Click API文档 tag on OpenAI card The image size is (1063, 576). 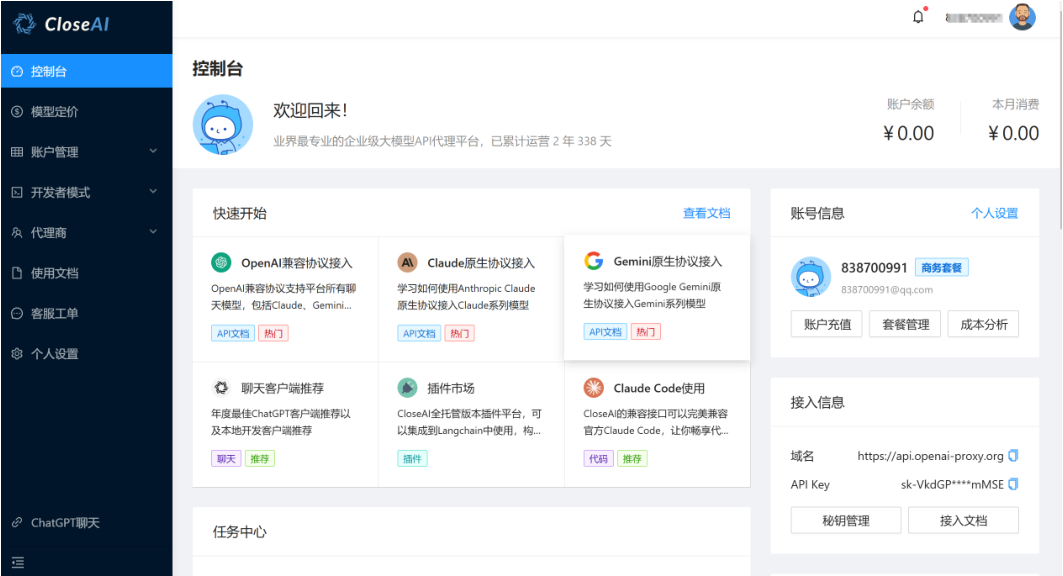click(233, 333)
